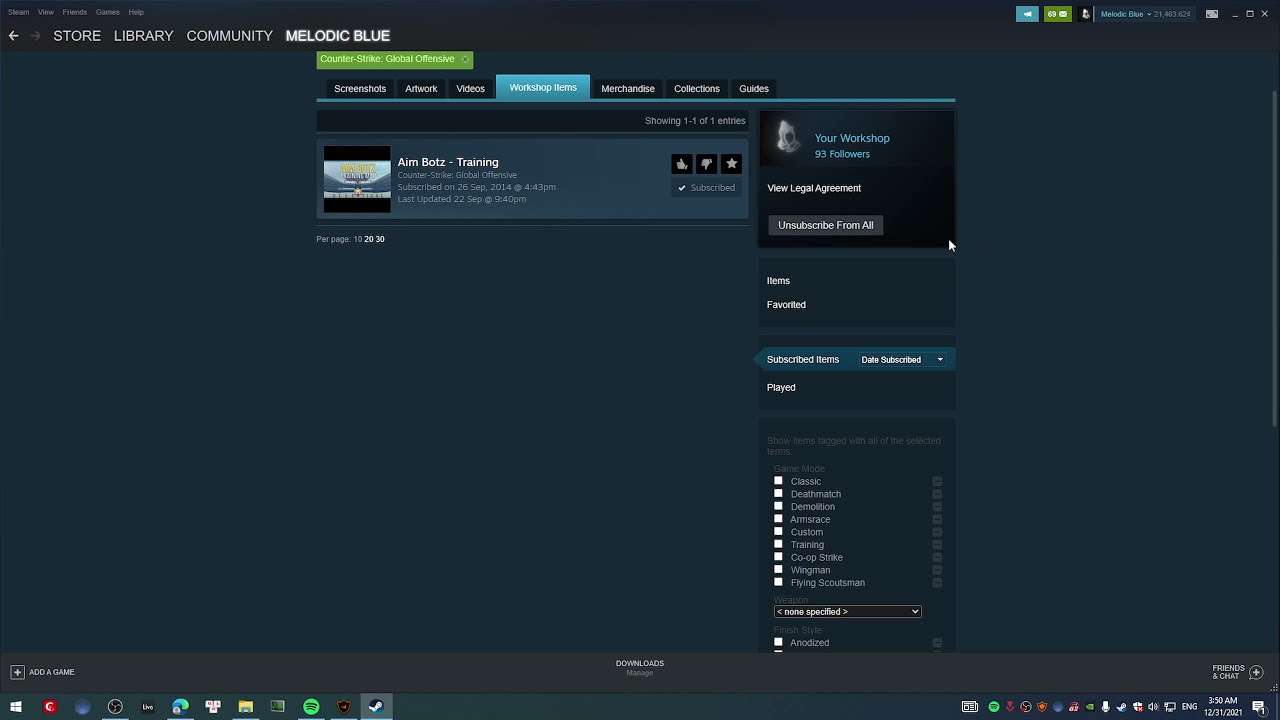The image size is (1280, 720).
Task: Open the Windows notification center
Action: pyautogui.click(x=1259, y=707)
